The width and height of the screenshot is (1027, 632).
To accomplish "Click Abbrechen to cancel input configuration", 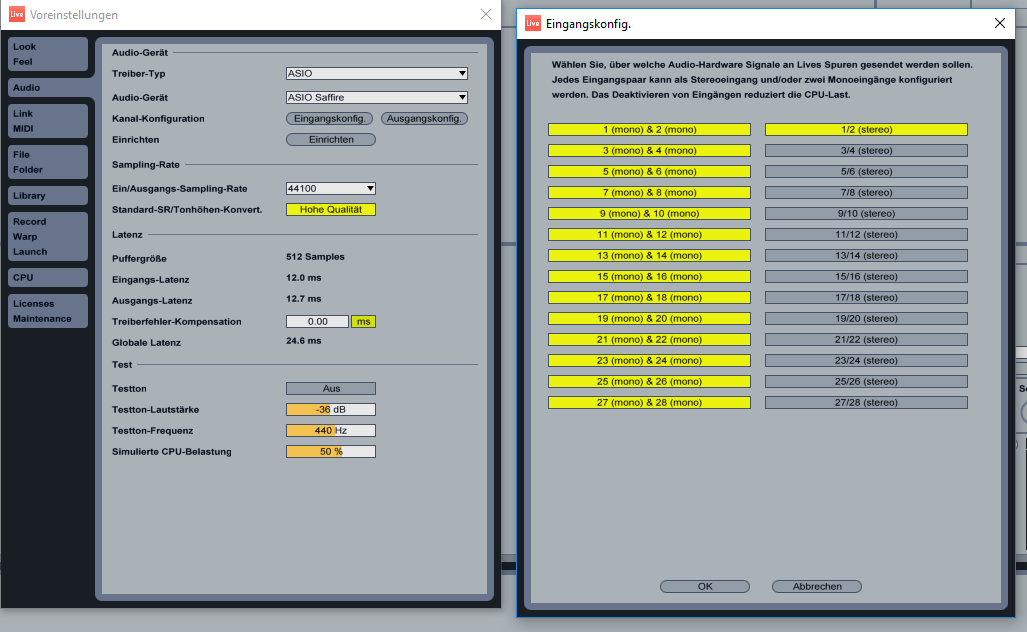I will 817,586.
